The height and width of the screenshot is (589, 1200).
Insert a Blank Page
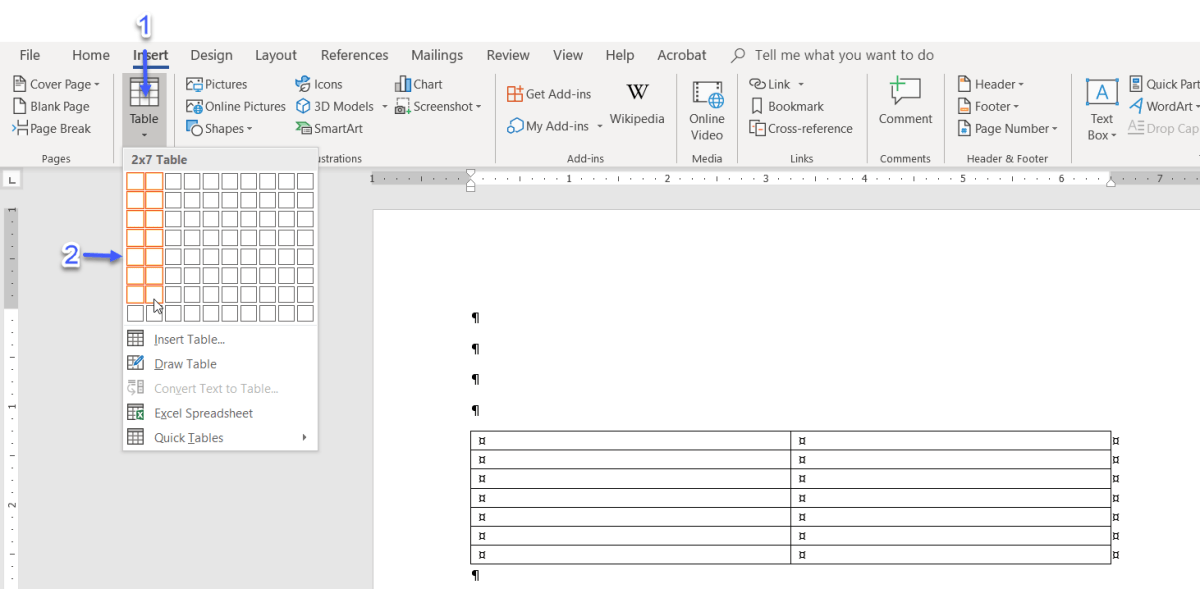51,106
